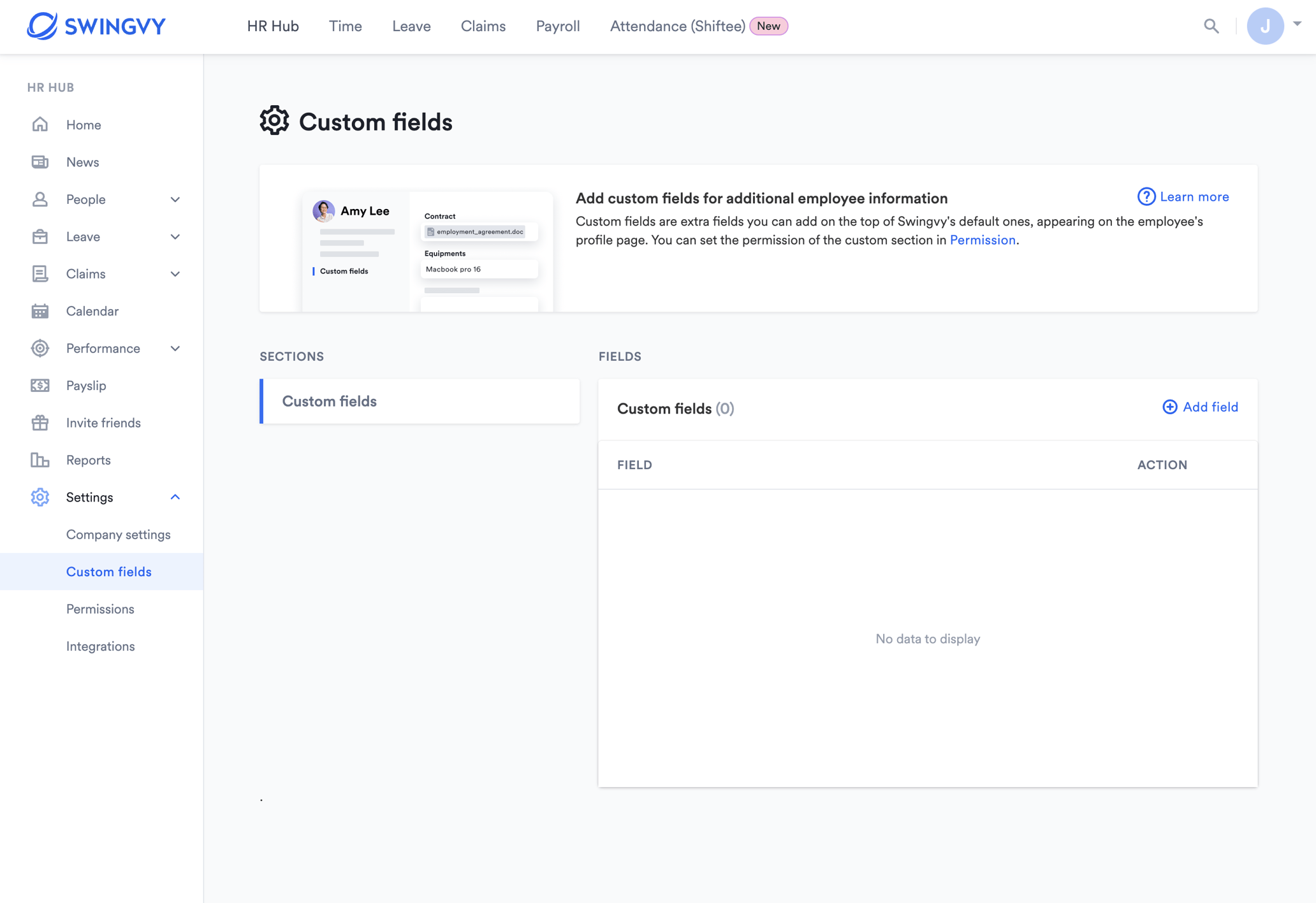The image size is (1316, 903).
Task: Open the Attendance (Shiftee) menu item
Action: tap(678, 26)
